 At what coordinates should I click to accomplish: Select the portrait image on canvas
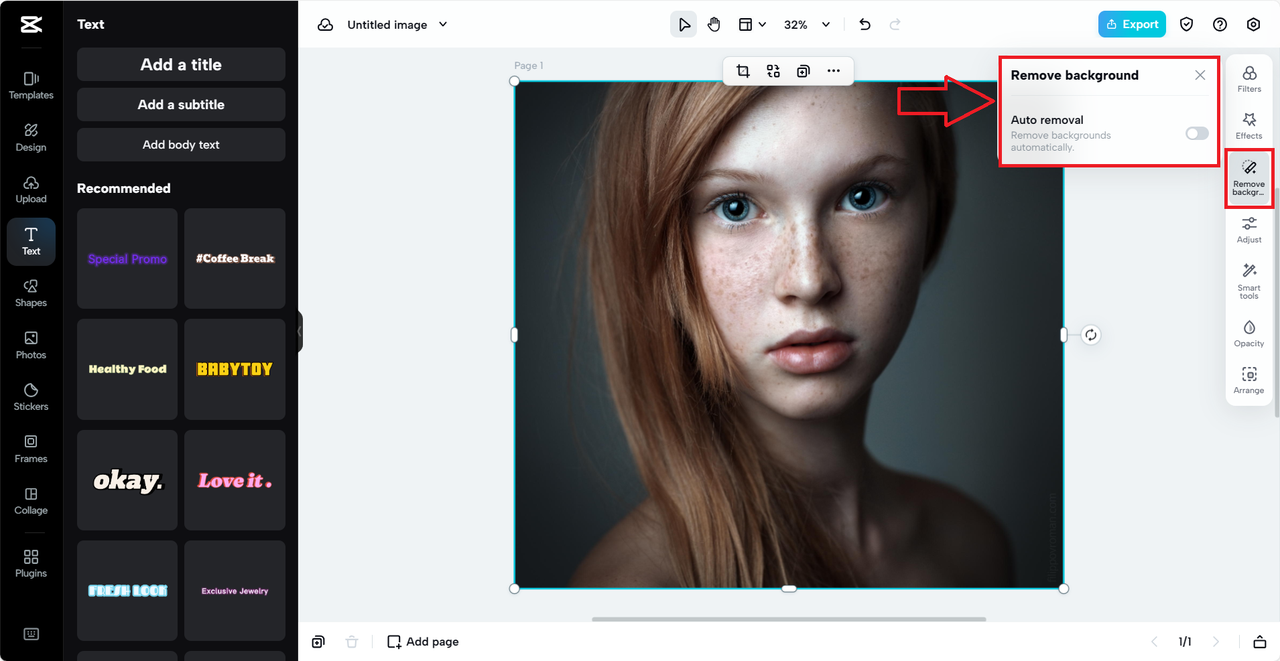[x=789, y=335]
